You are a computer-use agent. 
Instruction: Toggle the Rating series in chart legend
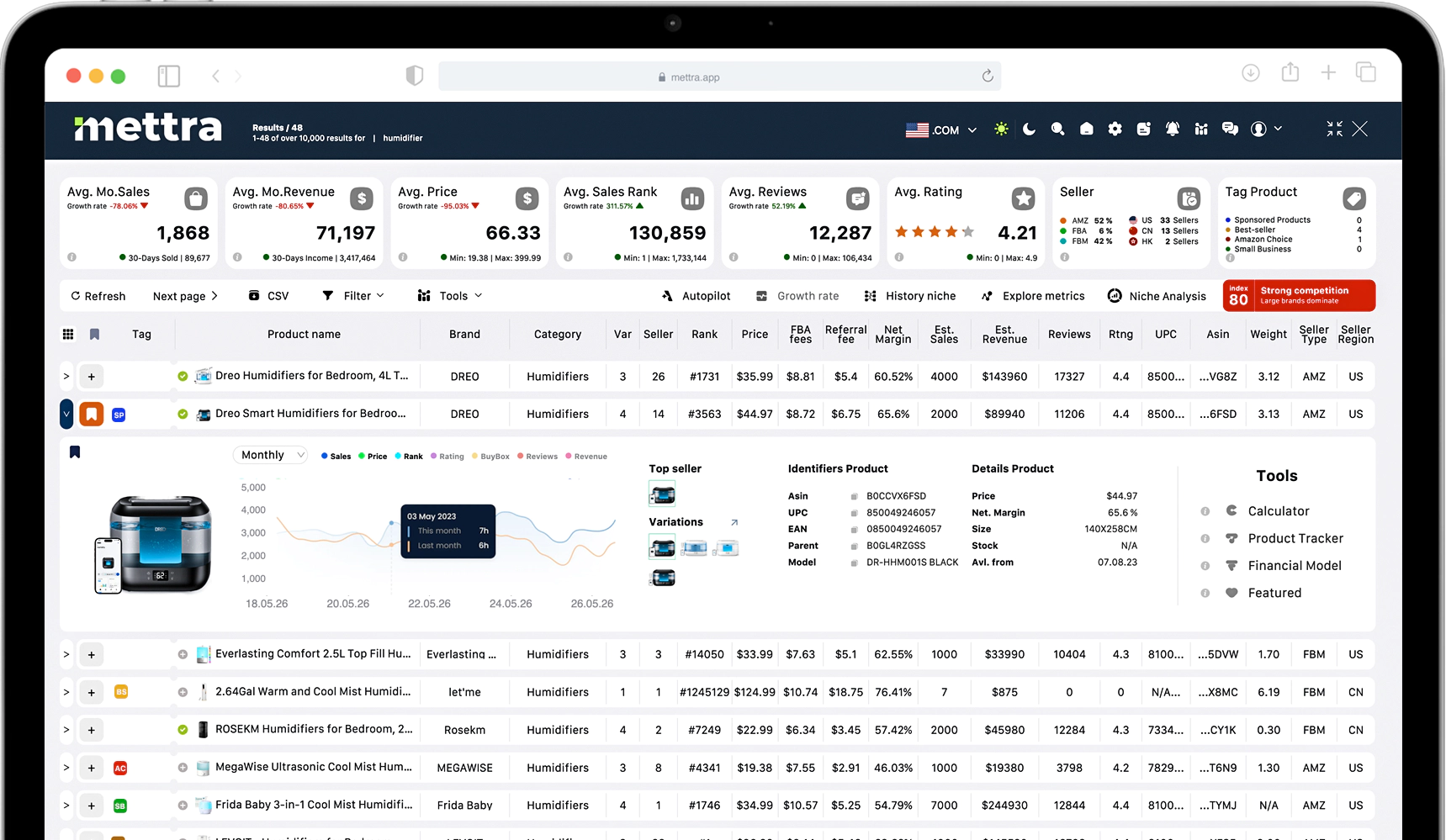point(447,456)
